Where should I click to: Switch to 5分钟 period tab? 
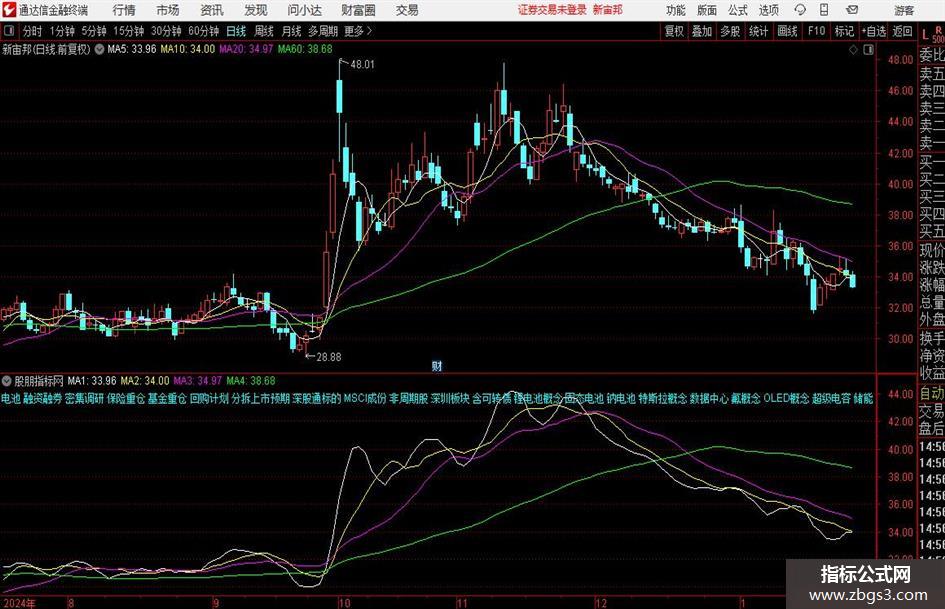click(94, 31)
